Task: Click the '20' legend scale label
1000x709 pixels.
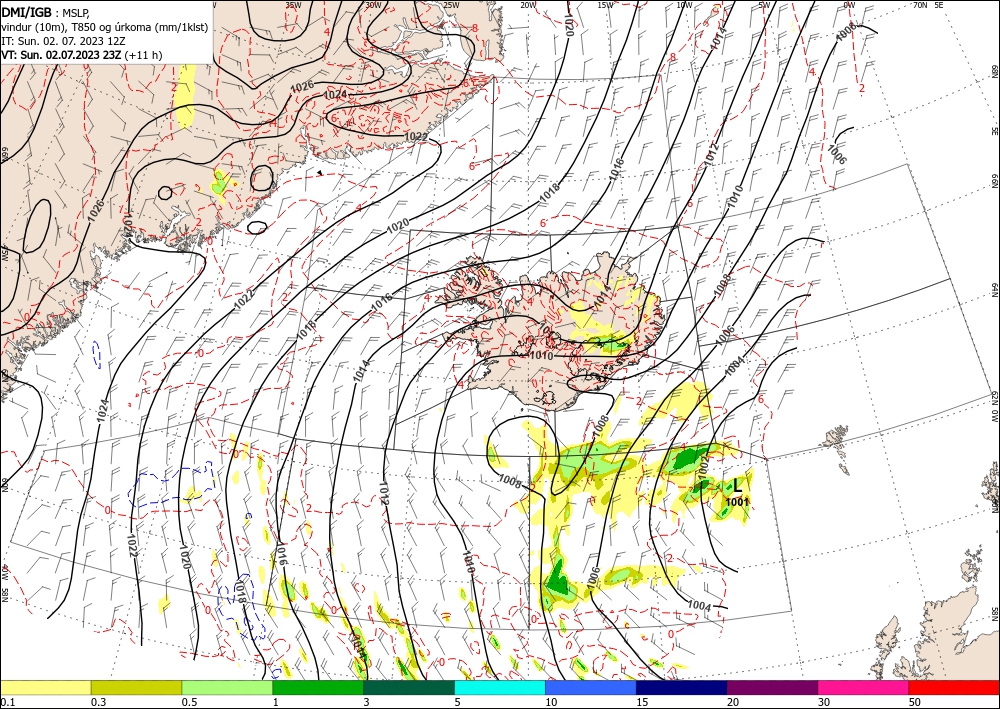Action: coord(733,702)
